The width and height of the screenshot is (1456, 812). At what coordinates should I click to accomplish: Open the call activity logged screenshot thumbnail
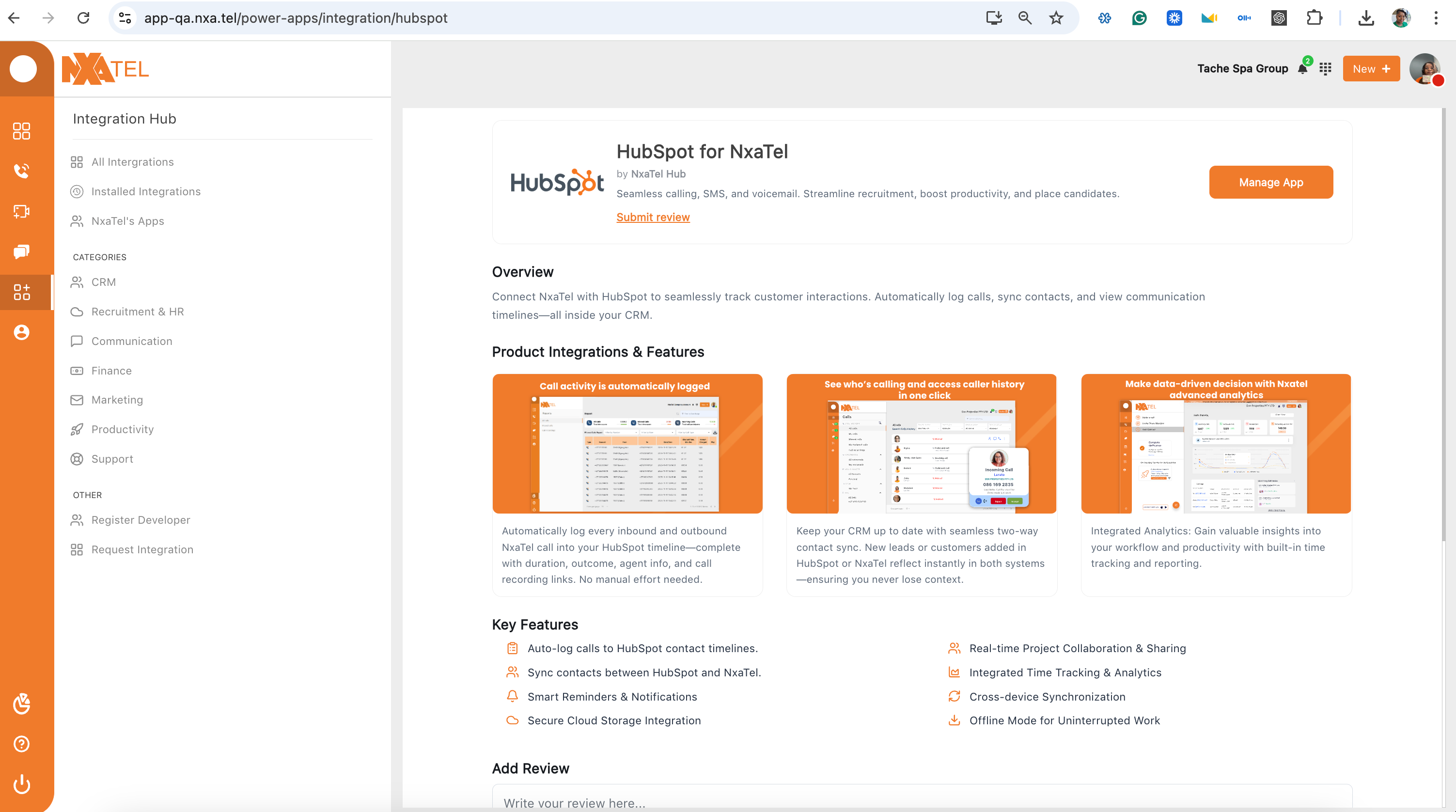tap(627, 444)
